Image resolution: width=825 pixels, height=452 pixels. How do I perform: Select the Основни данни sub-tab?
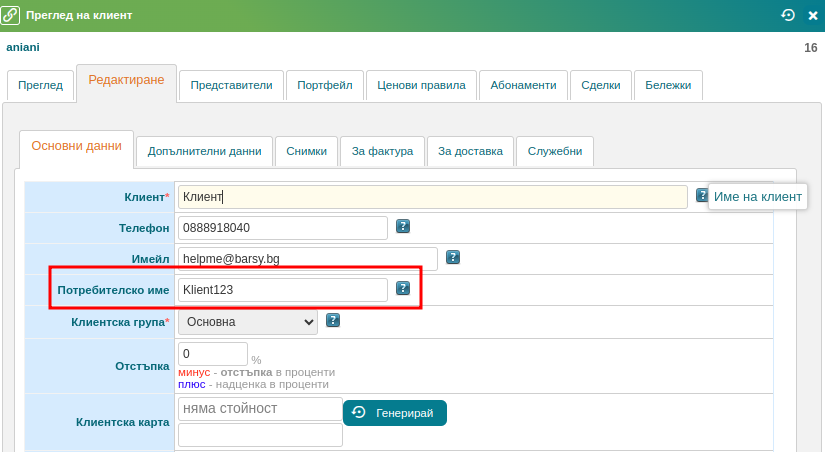click(x=76, y=149)
